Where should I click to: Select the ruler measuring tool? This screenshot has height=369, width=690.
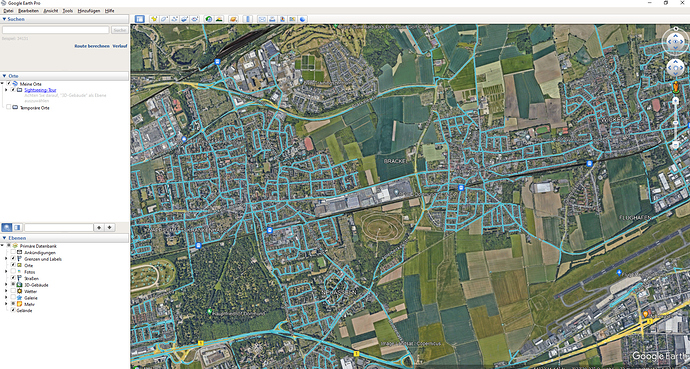click(248, 19)
